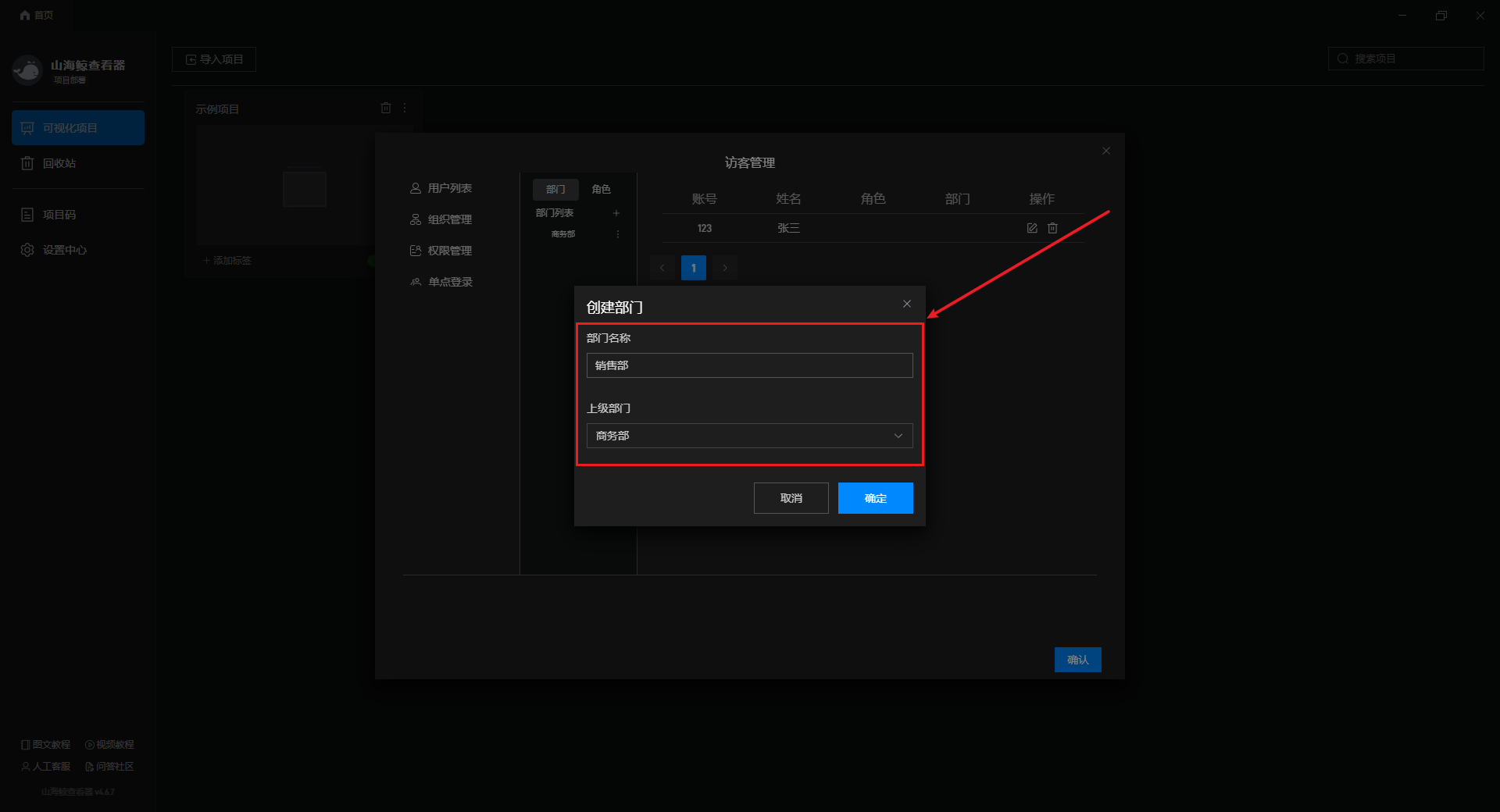Switch to the 角色 tab
This screenshot has width=1500, height=812.
click(601, 189)
